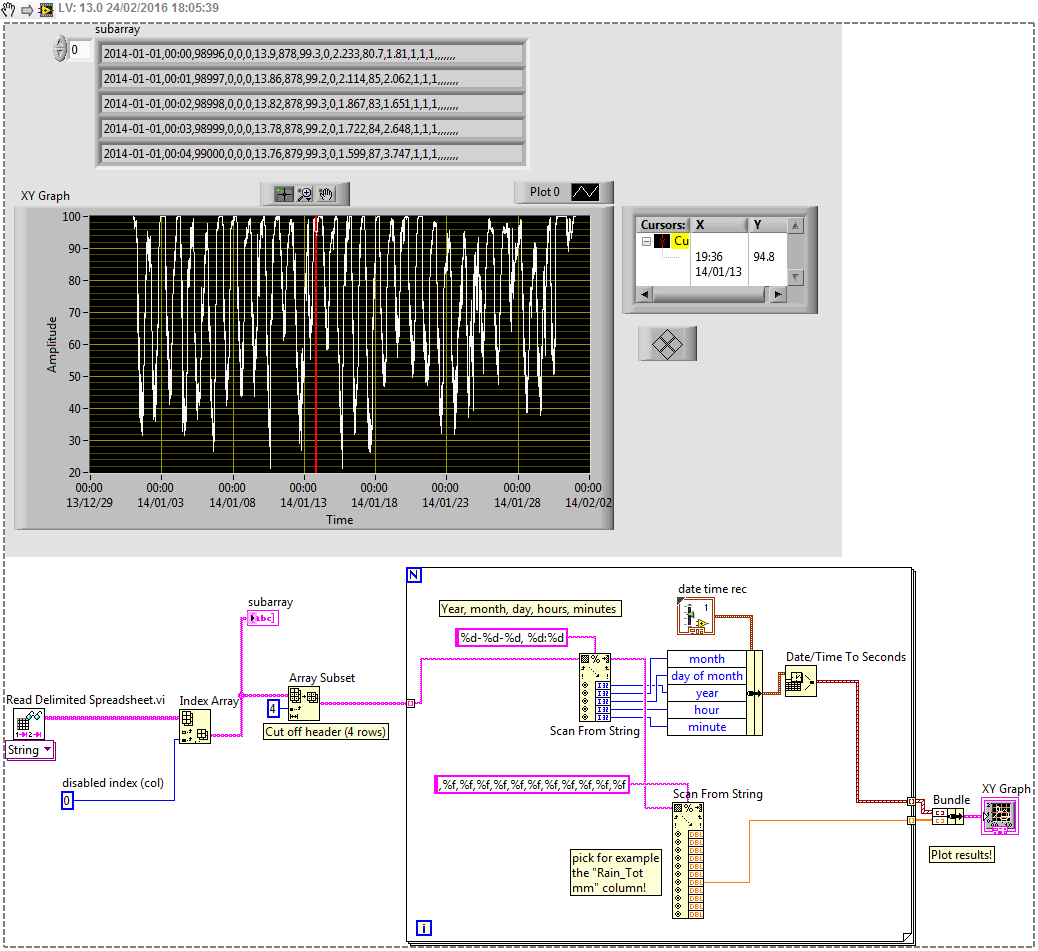The height and width of the screenshot is (951, 1038).
Task: Click the subarray index stepper arrows
Action: click(60, 49)
